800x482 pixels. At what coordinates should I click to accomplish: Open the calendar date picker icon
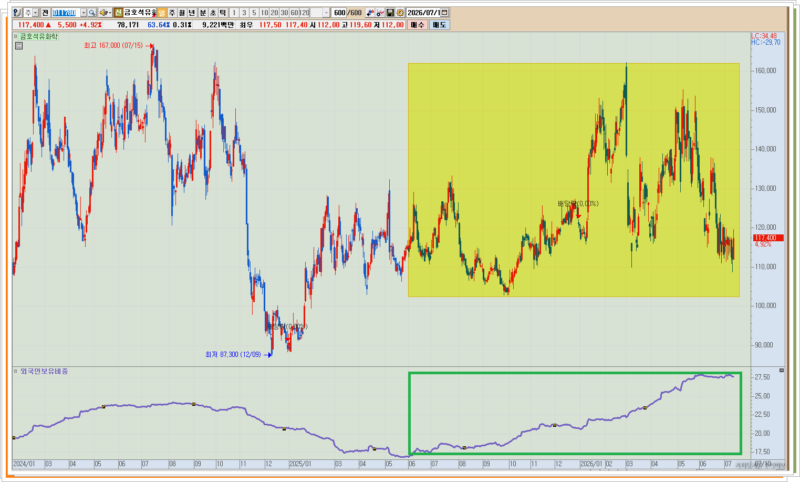(444, 12)
